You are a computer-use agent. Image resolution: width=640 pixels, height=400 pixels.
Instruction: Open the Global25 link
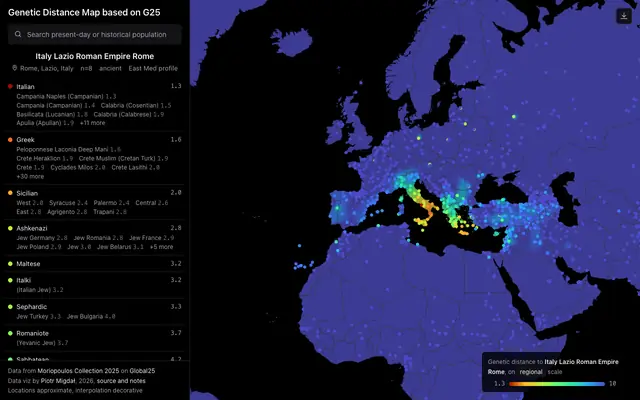click(142, 371)
